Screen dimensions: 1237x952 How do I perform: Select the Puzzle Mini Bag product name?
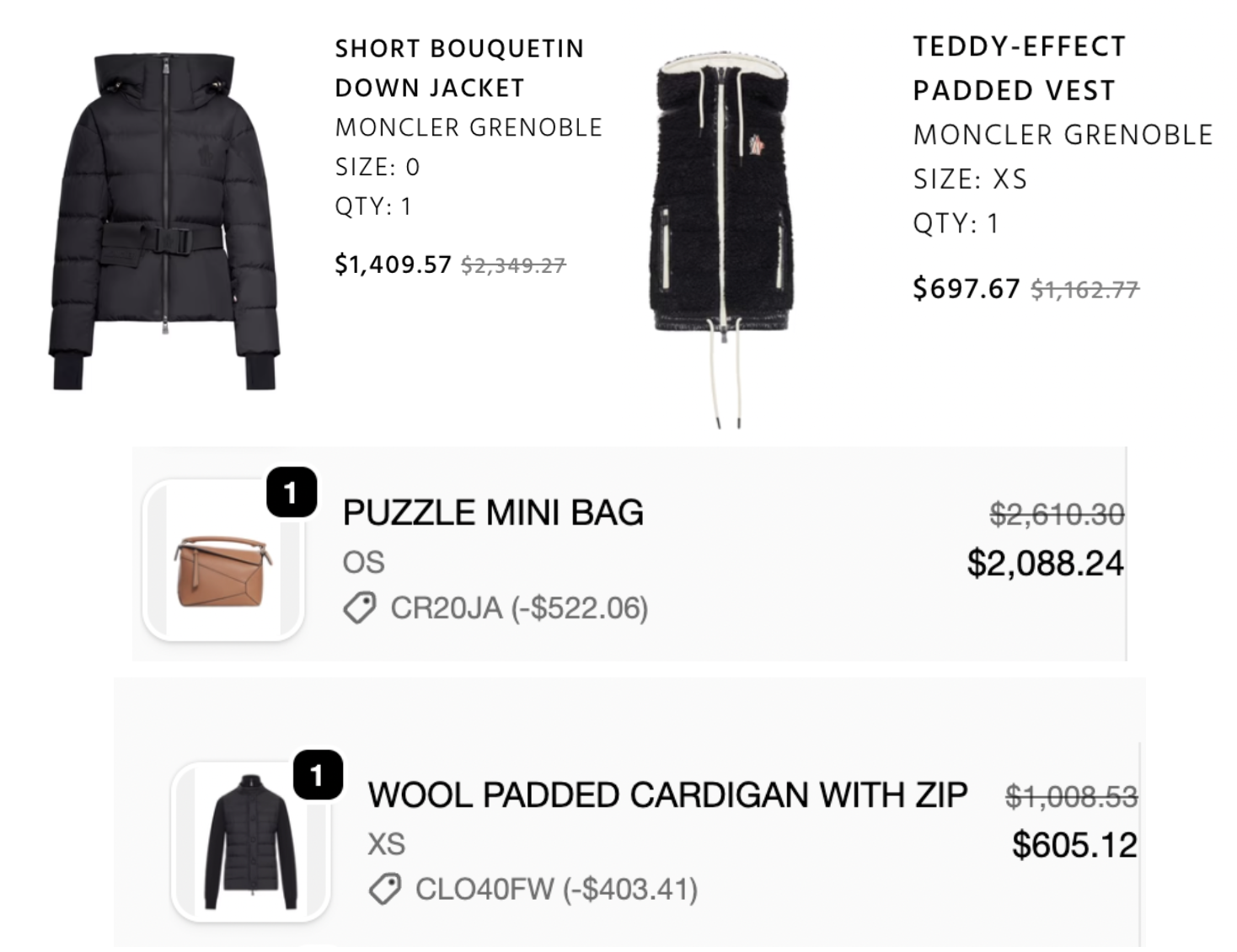point(493,513)
